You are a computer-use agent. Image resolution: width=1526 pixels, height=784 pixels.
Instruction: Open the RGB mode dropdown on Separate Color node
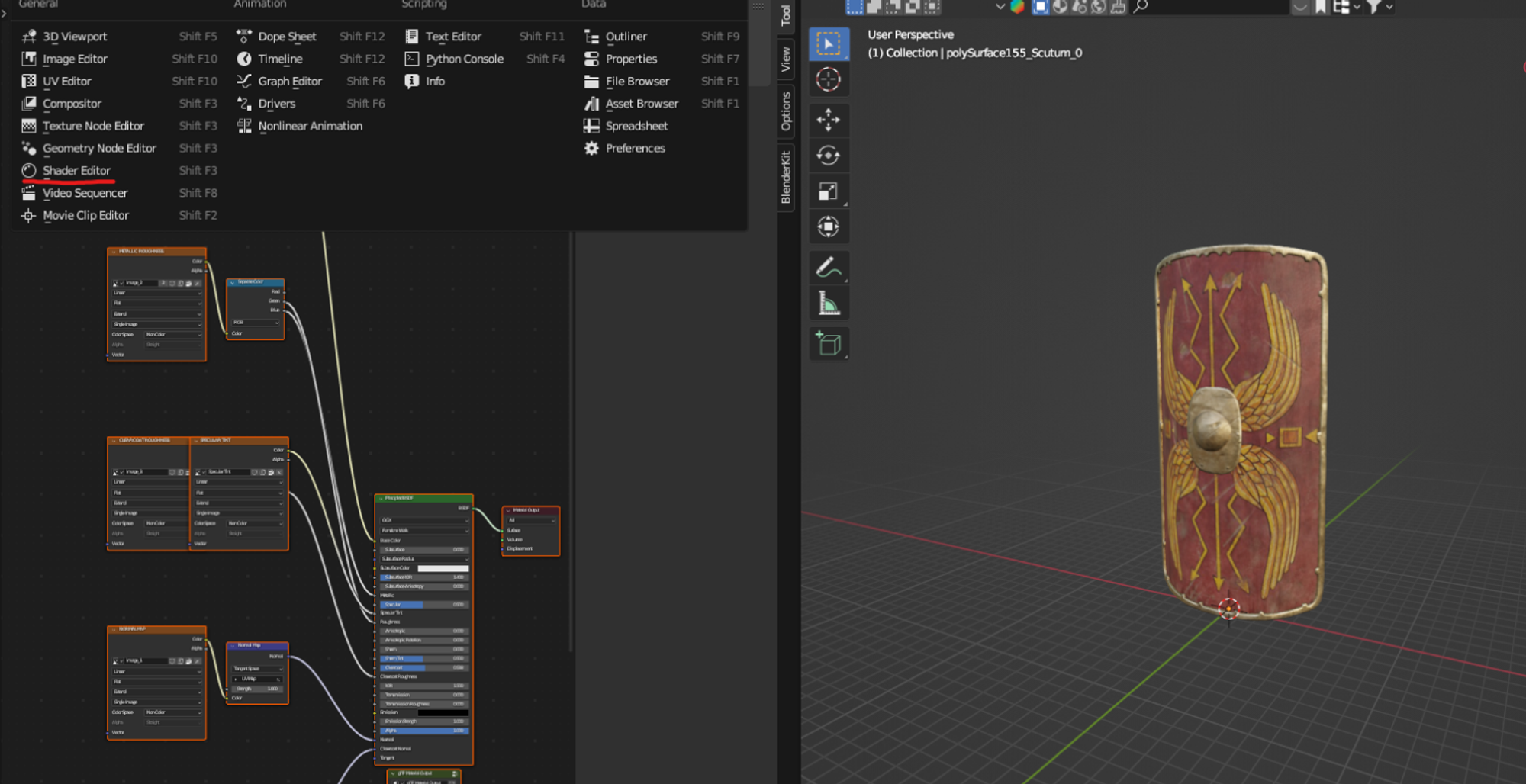click(x=256, y=323)
